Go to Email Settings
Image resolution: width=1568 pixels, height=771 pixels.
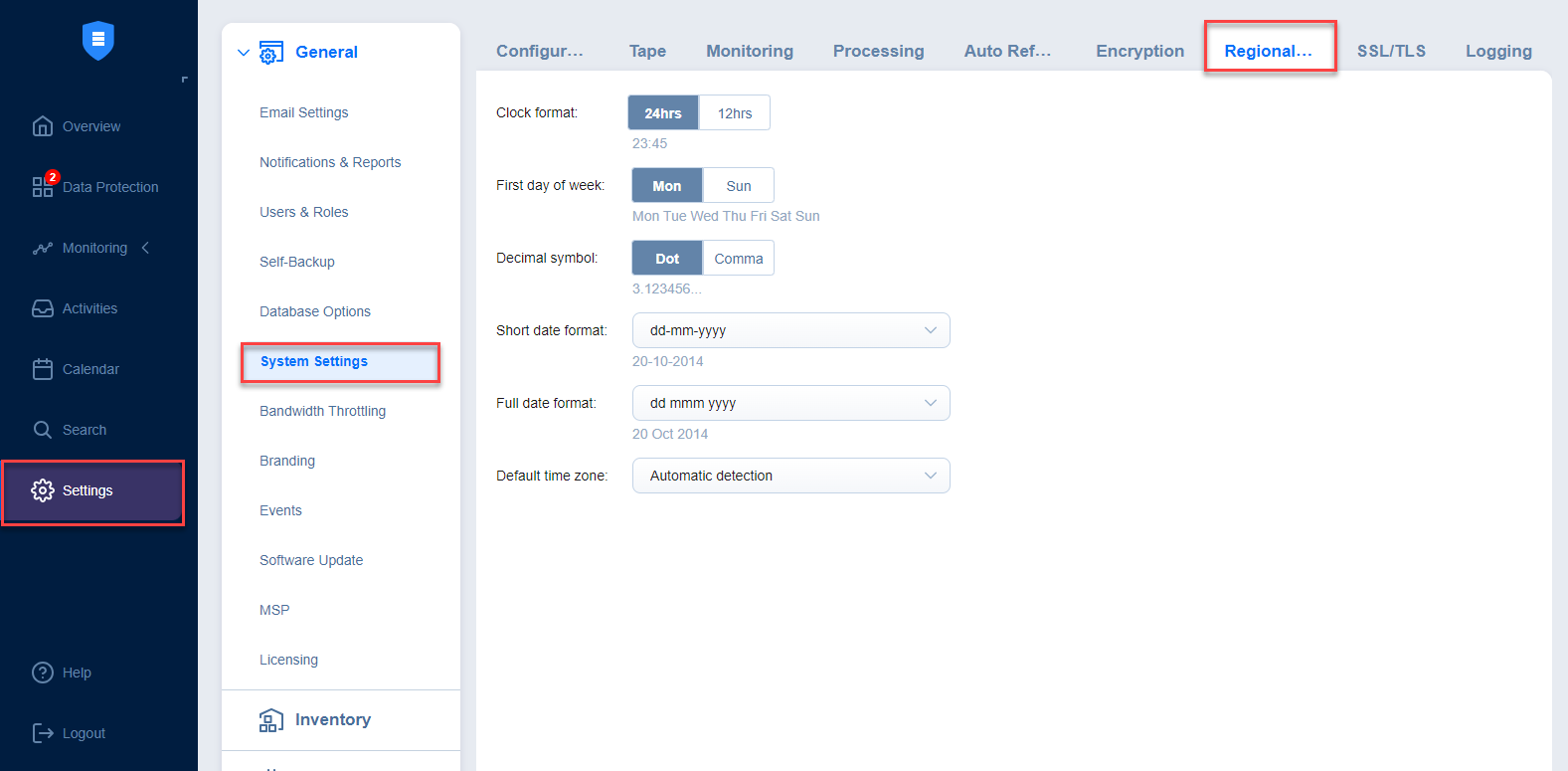(303, 112)
